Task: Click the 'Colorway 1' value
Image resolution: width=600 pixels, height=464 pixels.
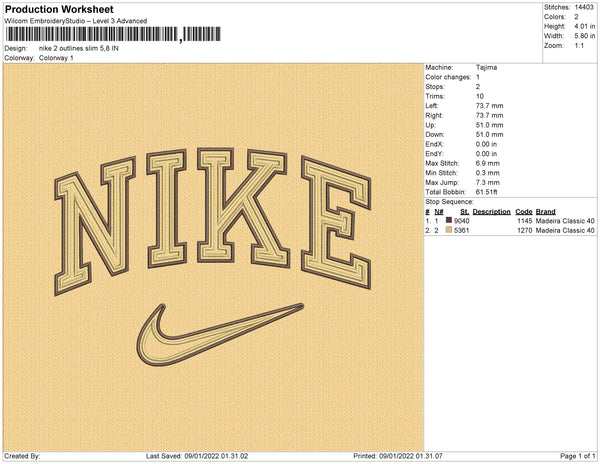Action: [56, 58]
